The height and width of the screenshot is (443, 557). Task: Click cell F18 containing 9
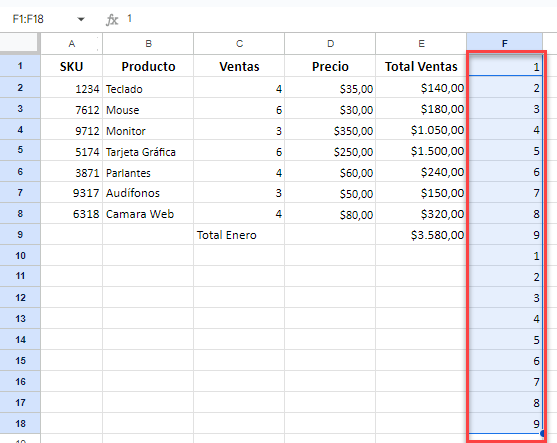point(504,423)
